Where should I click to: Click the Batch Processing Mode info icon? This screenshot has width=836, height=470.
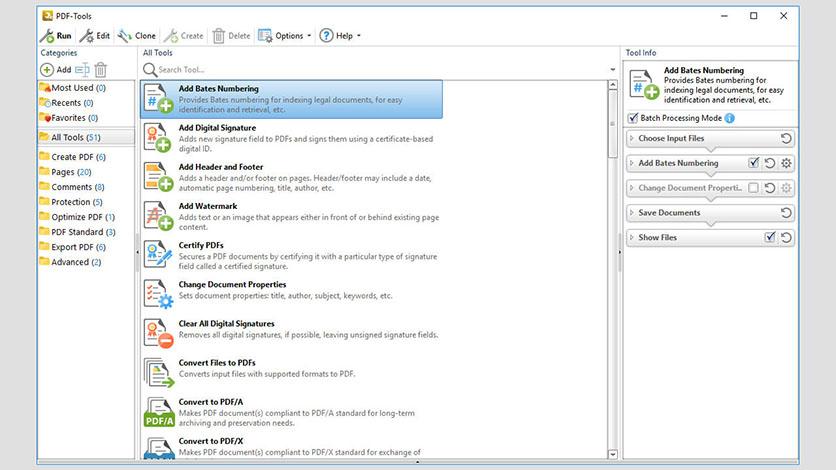click(x=729, y=118)
